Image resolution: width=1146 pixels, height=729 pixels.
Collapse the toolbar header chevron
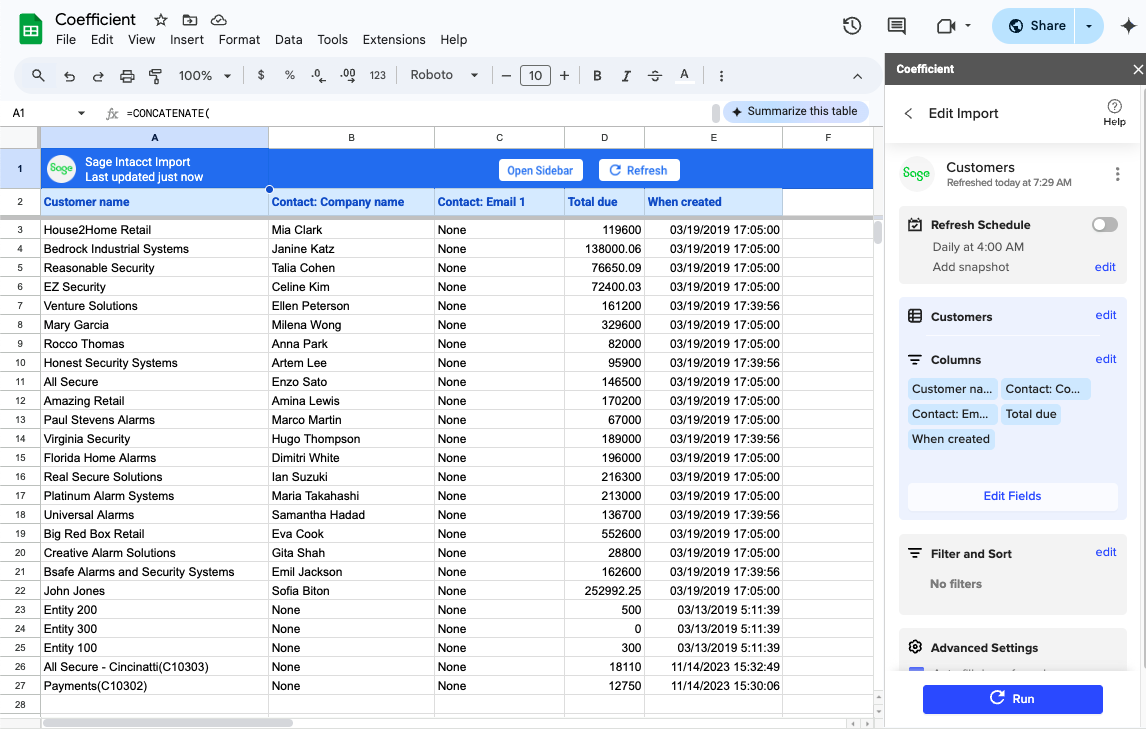pos(857,76)
